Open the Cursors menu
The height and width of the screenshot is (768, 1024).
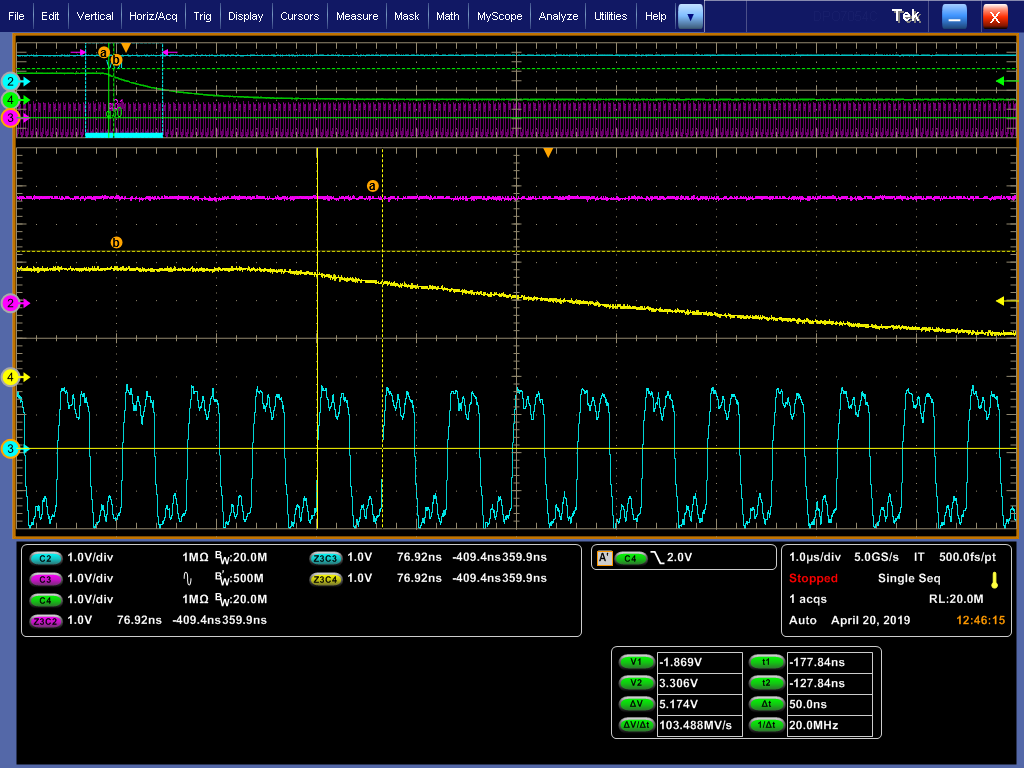tap(299, 16)
